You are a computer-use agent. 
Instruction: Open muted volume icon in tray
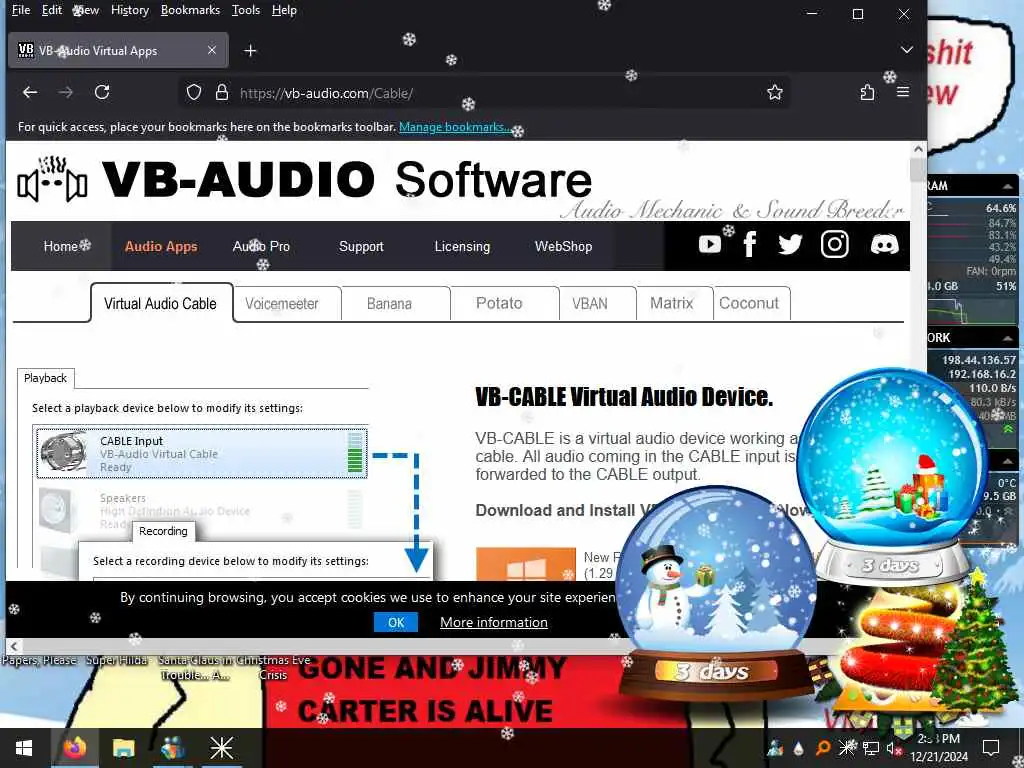point(893,748)
